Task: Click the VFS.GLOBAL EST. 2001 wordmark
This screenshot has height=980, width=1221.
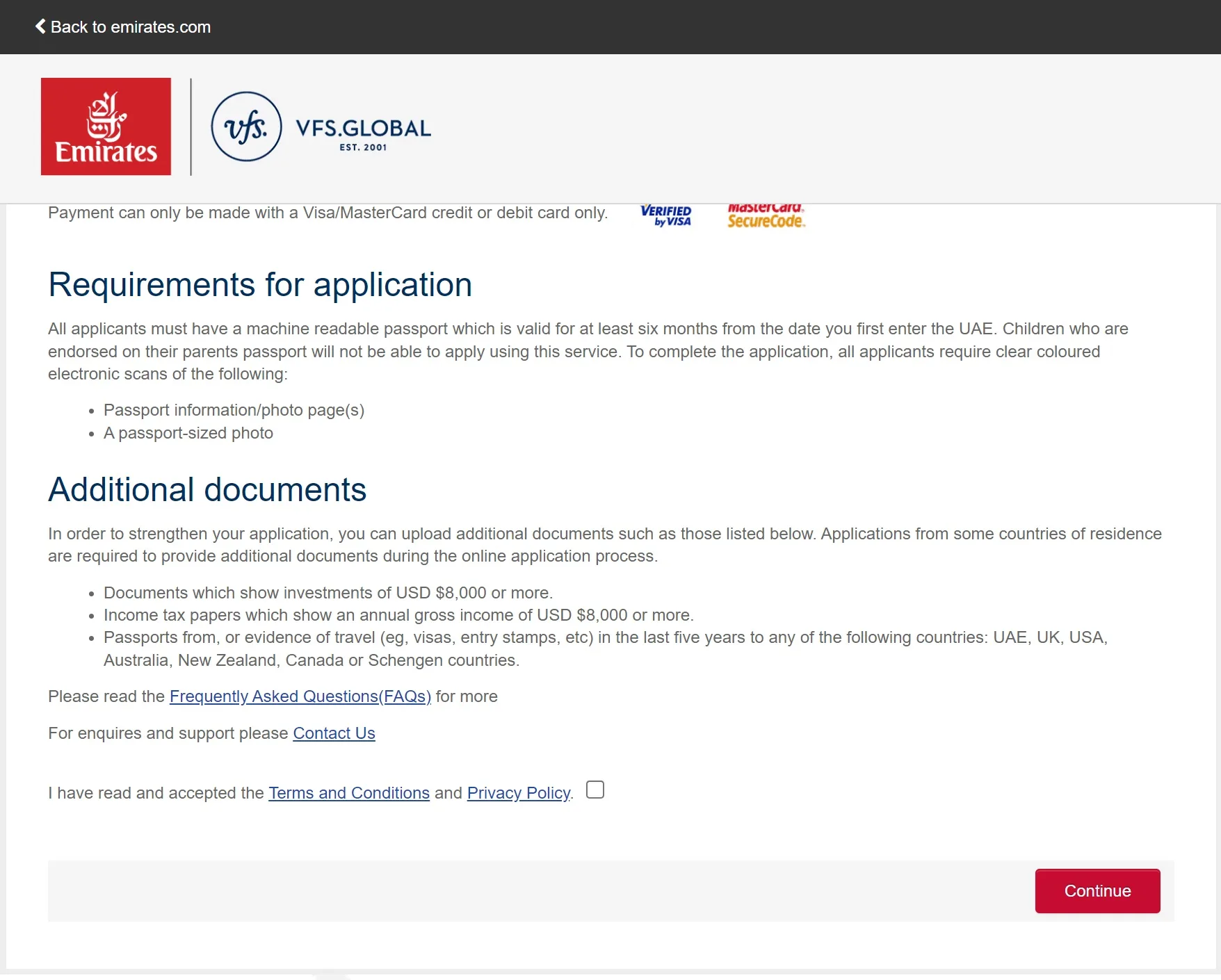Action: point(363,134)
